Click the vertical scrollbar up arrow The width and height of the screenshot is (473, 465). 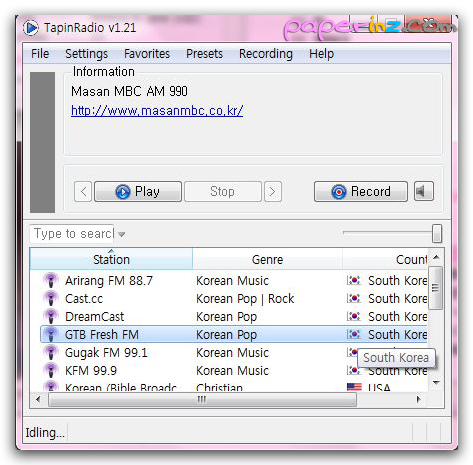tap(436, 257)
